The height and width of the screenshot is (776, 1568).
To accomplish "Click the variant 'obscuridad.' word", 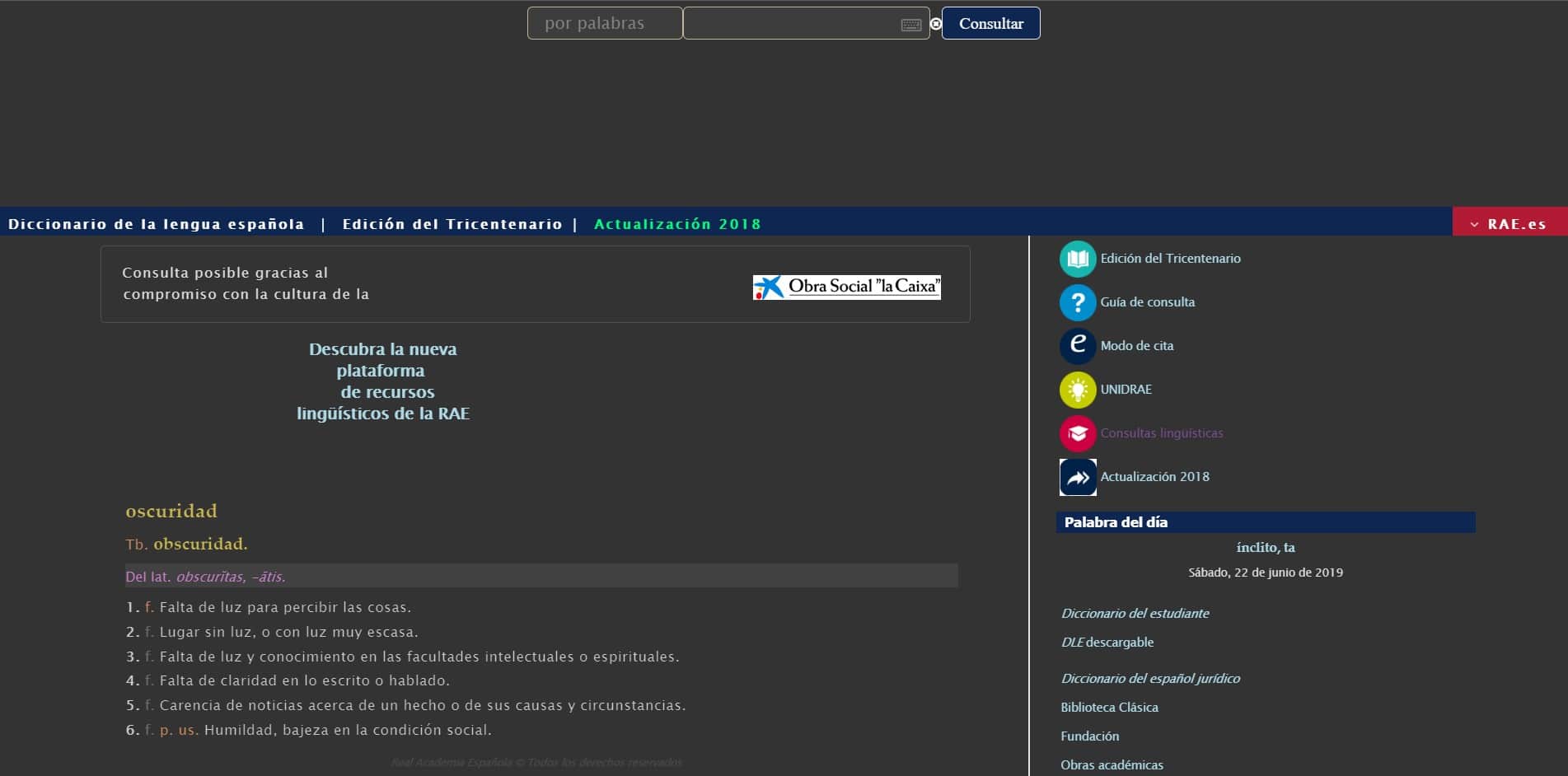I will 200,544.
